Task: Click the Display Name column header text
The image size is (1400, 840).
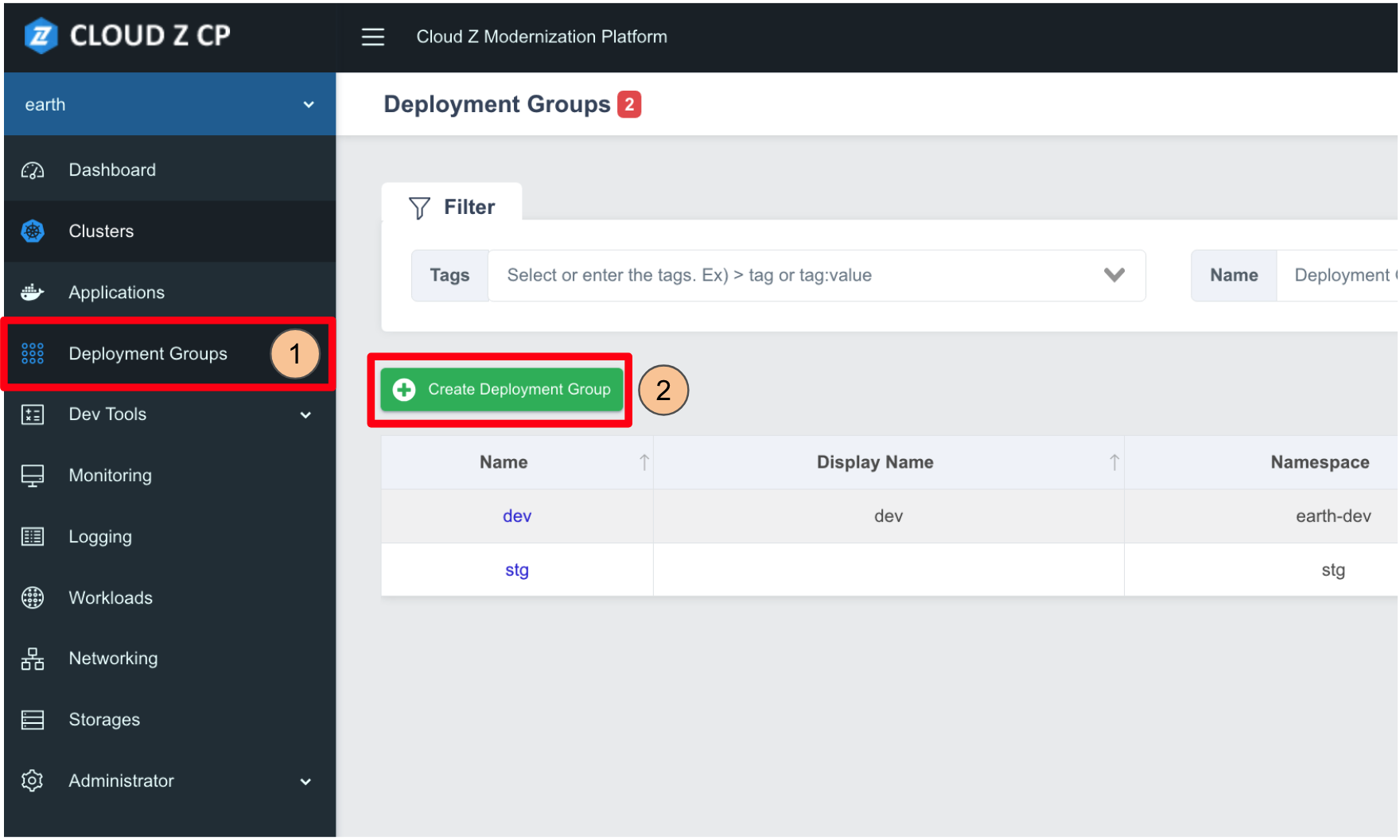Action: [875, 462]
